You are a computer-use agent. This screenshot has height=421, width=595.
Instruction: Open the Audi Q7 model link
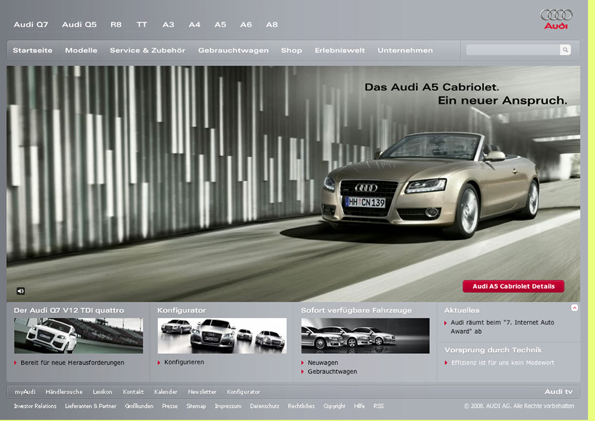click(31, 25)
